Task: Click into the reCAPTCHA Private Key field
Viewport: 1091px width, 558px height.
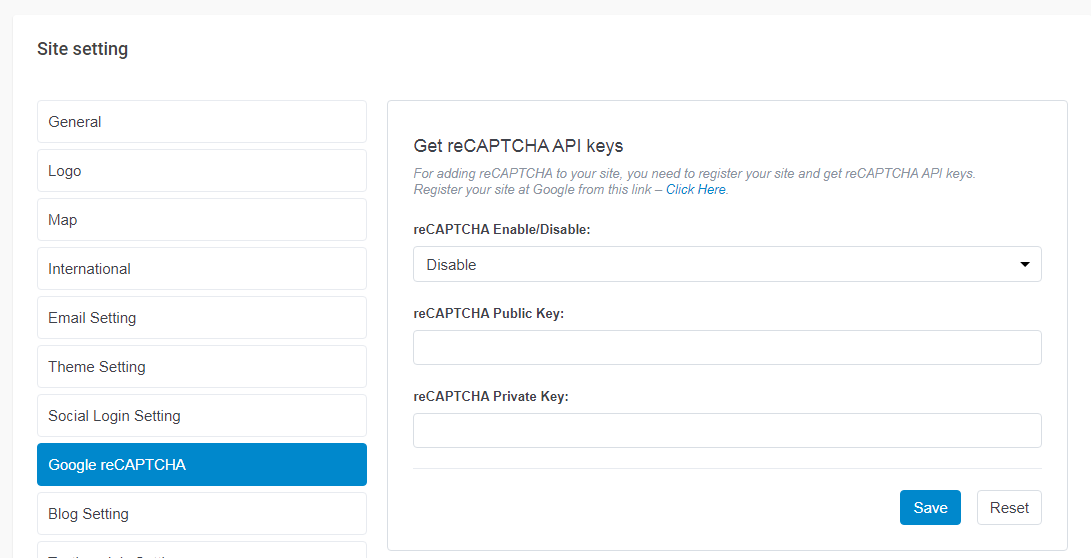Action: pyautogui.click(x=726, y=431)
